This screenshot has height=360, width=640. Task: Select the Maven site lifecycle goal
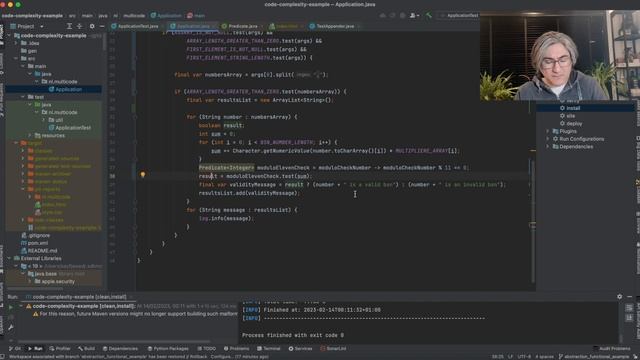pyautogui.click(x=571, y=116)
